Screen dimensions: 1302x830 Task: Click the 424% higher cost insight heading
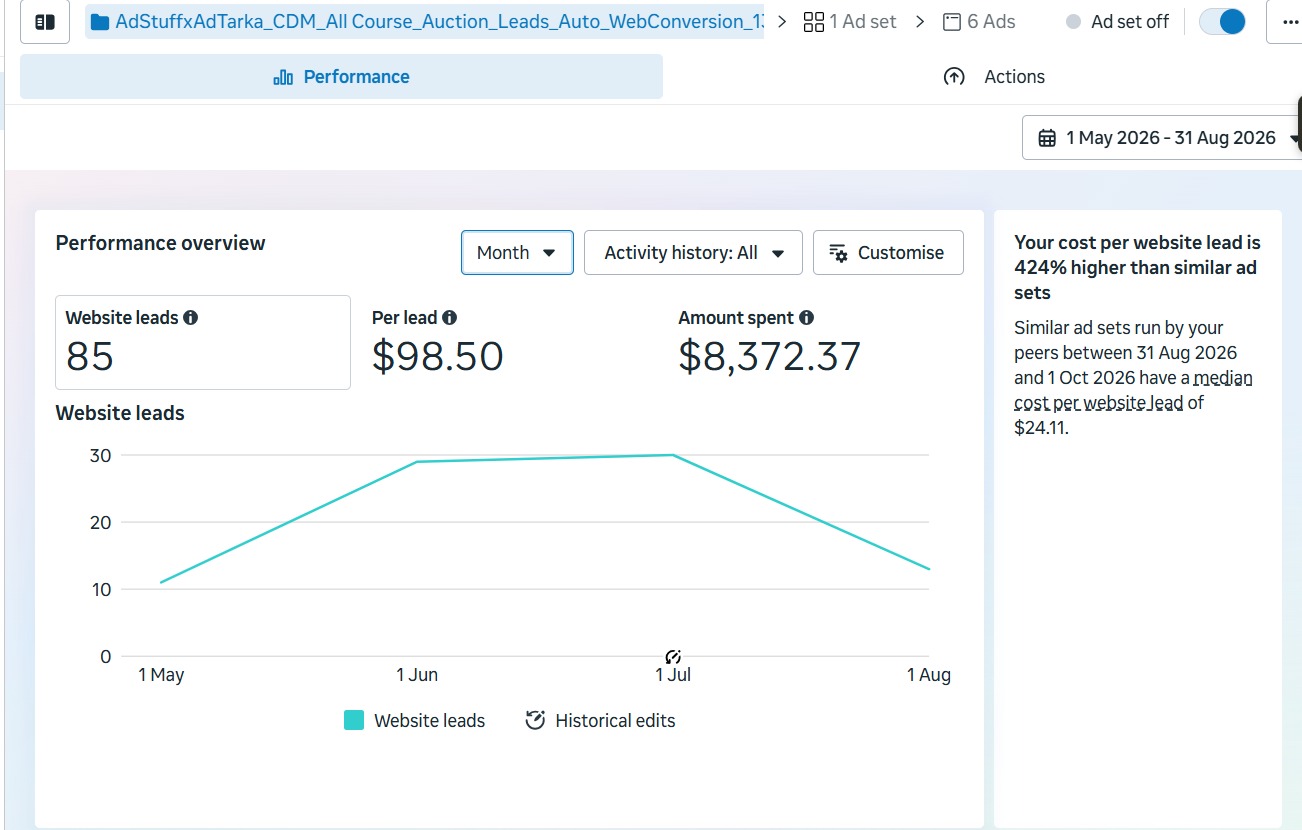(1137, 268)
